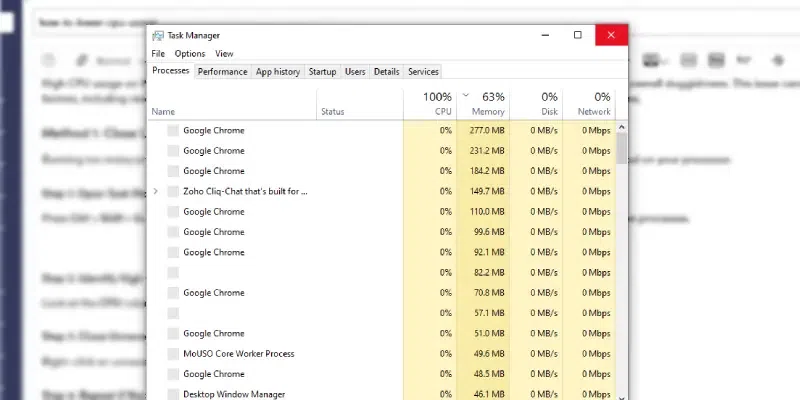Select the Google Chrome row using 51.0 MB
The width and height of the screenshot is (800, 400).
[x=382, y=333]
